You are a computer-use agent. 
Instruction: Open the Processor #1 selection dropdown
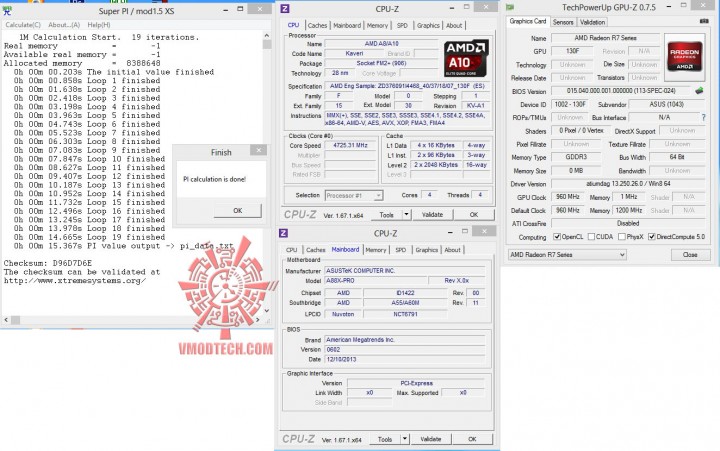[354, 196]
